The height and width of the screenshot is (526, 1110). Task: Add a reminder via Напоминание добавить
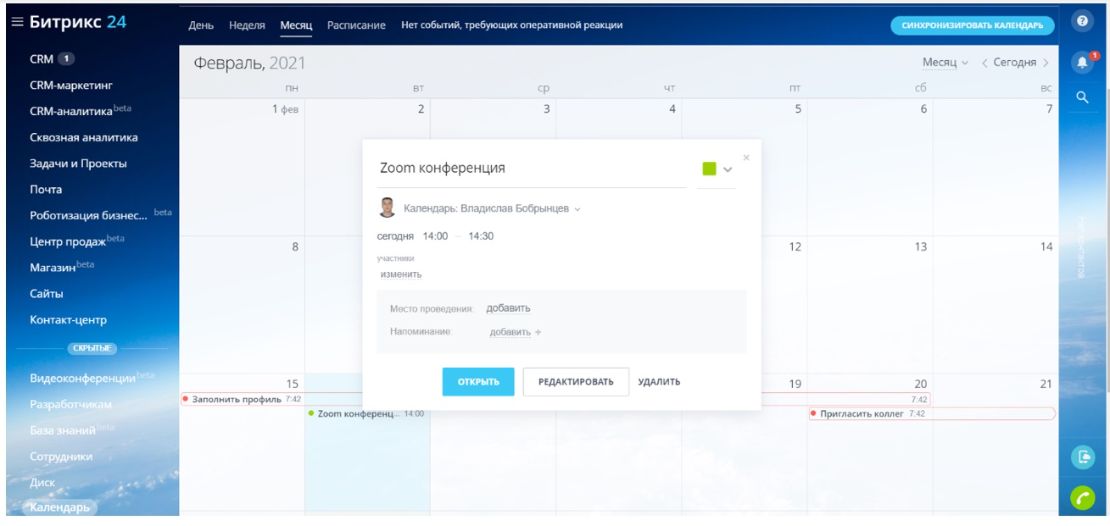pyautogui.click(x=510, y=332)
